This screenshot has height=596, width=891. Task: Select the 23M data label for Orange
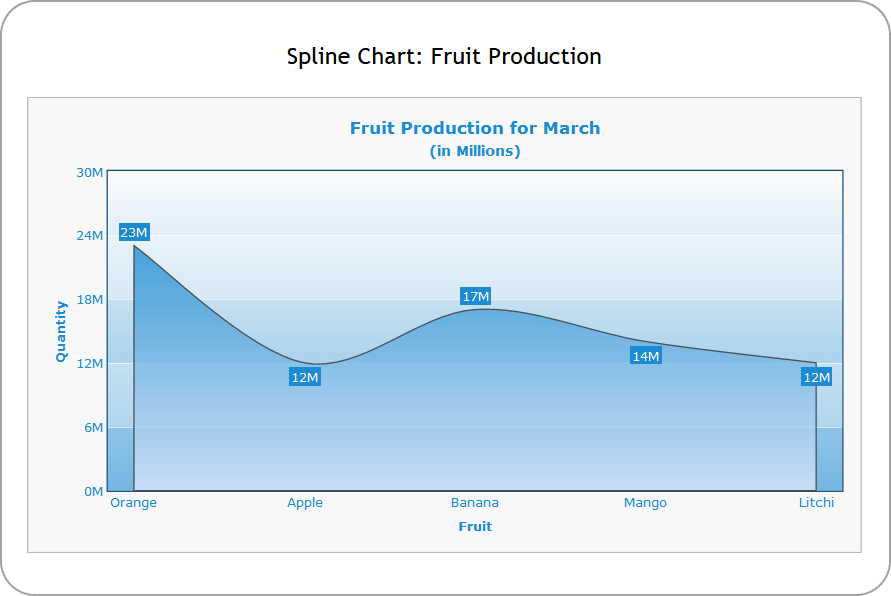(x=134, y=233)
